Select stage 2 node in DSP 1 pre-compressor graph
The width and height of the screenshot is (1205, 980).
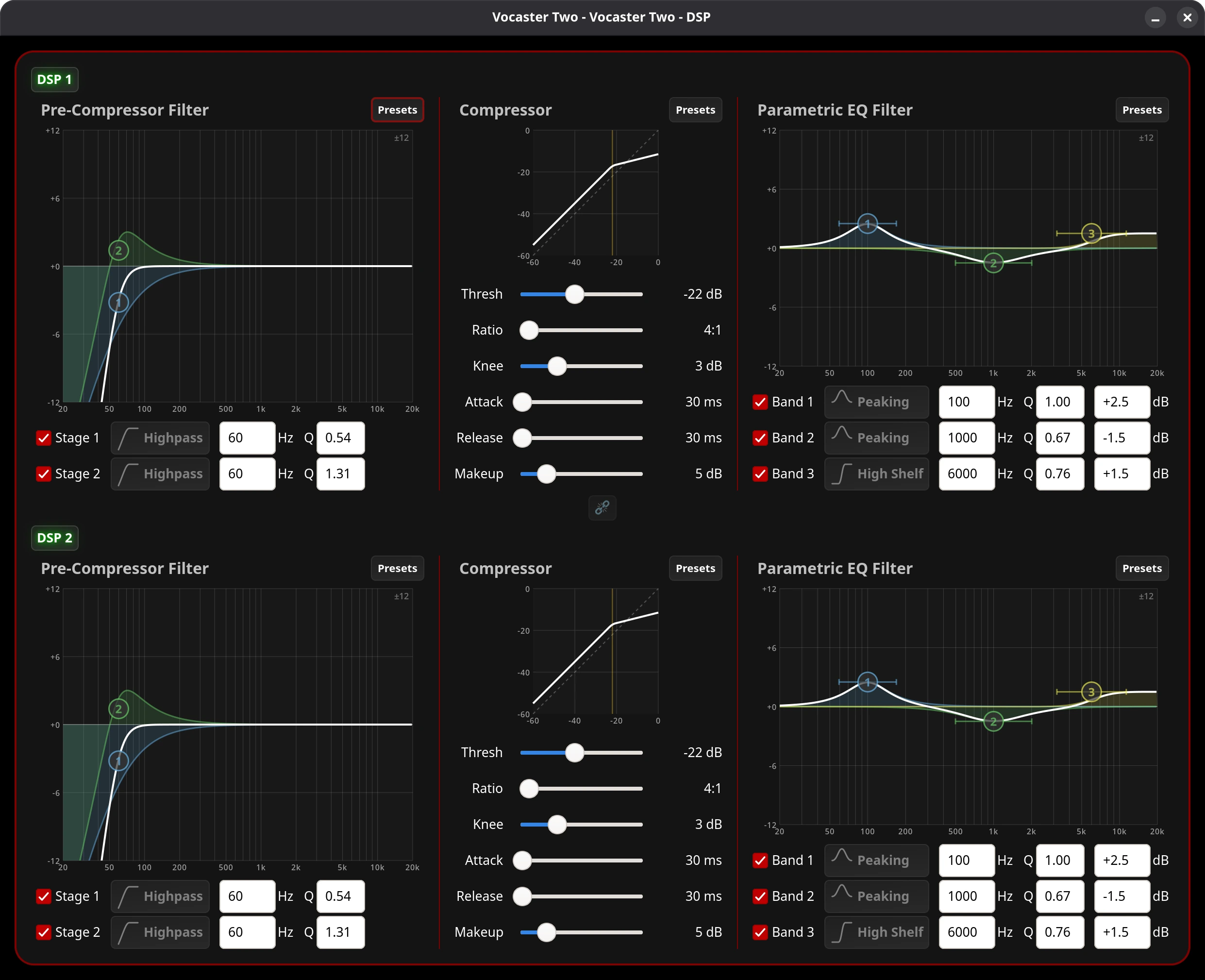click(x=118, y=251)
